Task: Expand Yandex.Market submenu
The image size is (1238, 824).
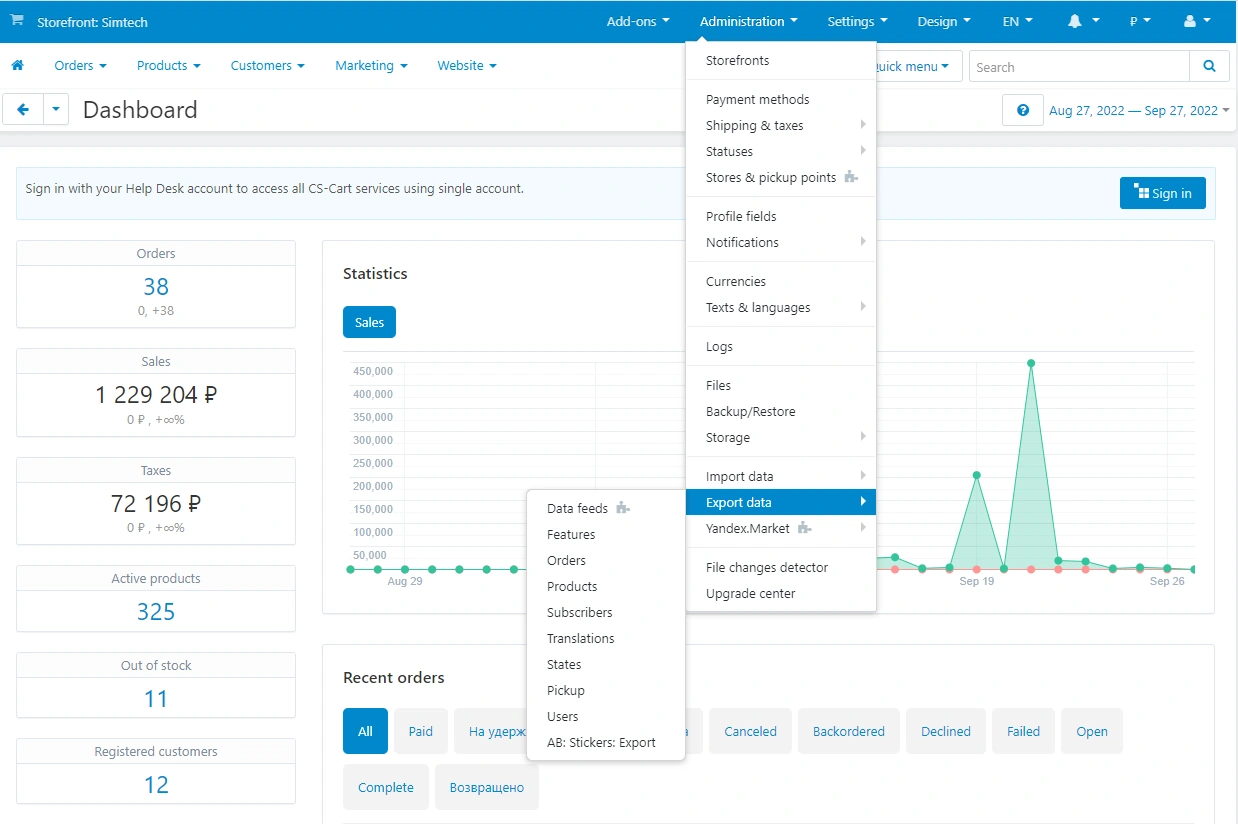Action: [781, 528]
